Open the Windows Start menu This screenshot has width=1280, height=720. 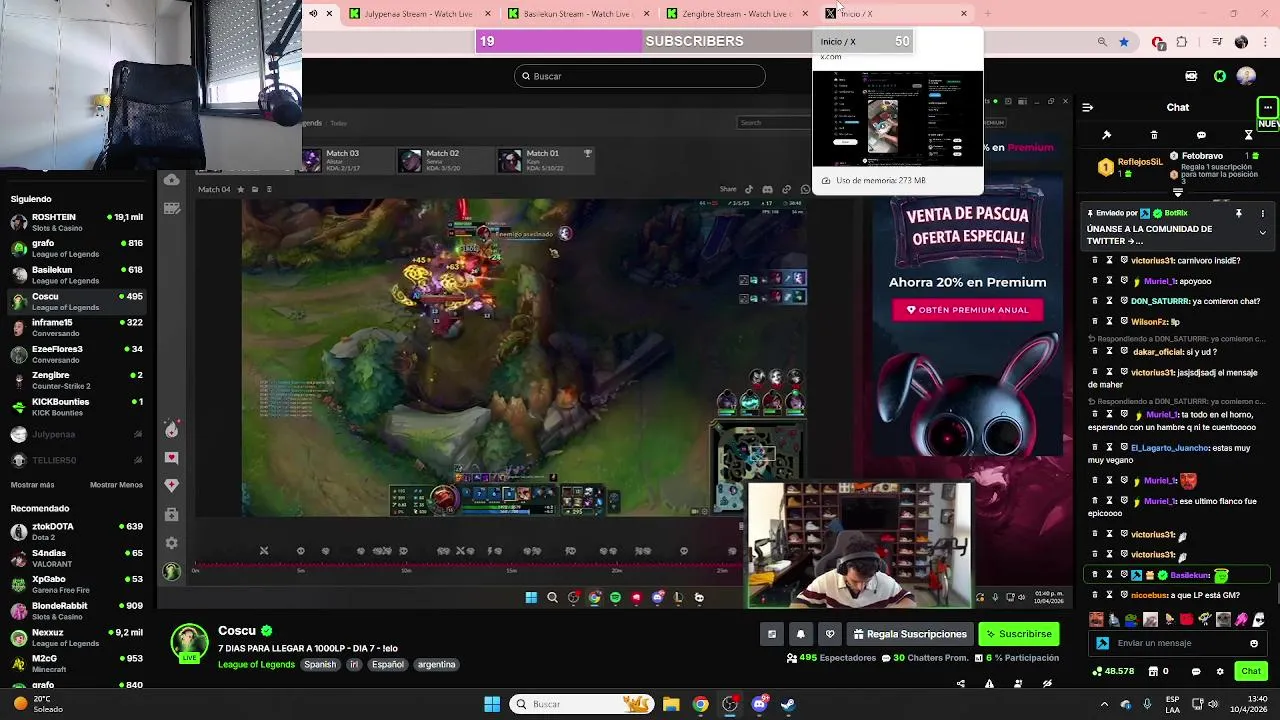pos(492,704)
